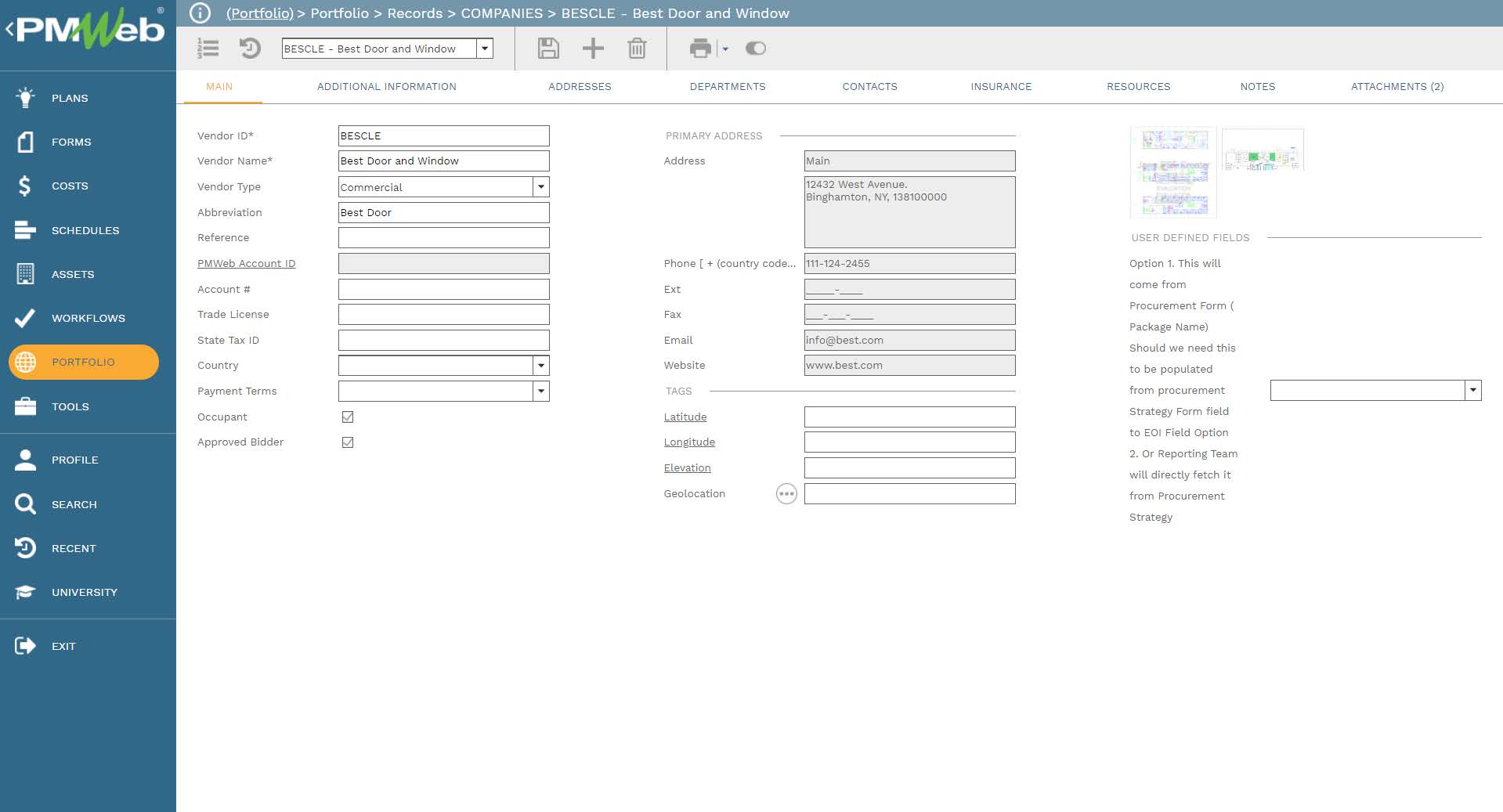Toggle the Occupant checkbox
This screenshot has height=812, width=1503.
[348, 417]
